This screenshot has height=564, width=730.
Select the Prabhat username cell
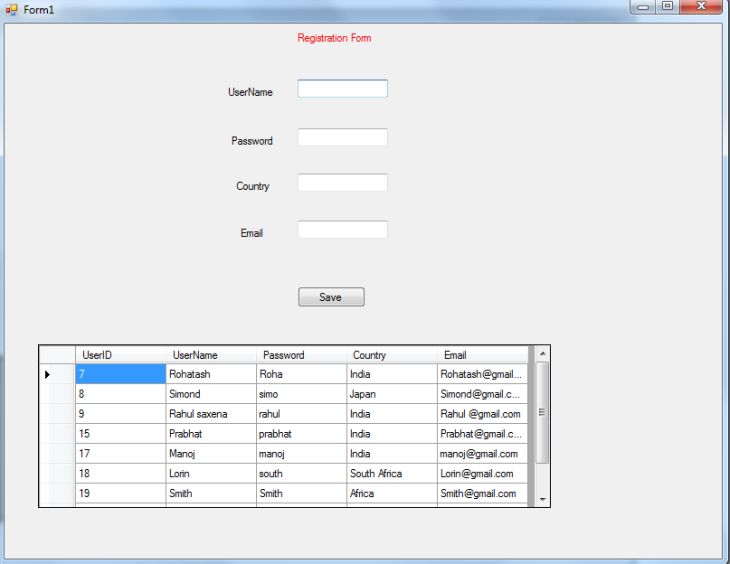[211, 434]
